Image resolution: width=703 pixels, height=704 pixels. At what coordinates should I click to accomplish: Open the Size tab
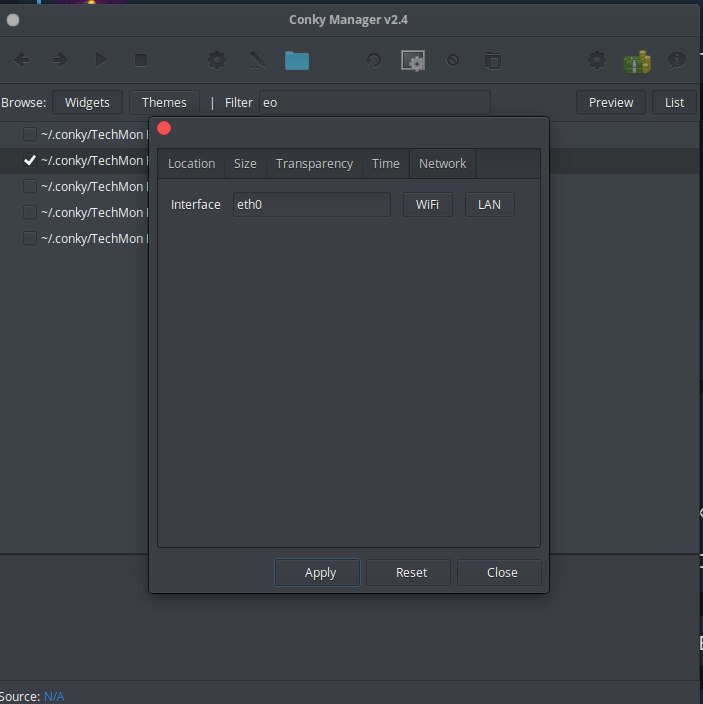[x=245, y=163]
